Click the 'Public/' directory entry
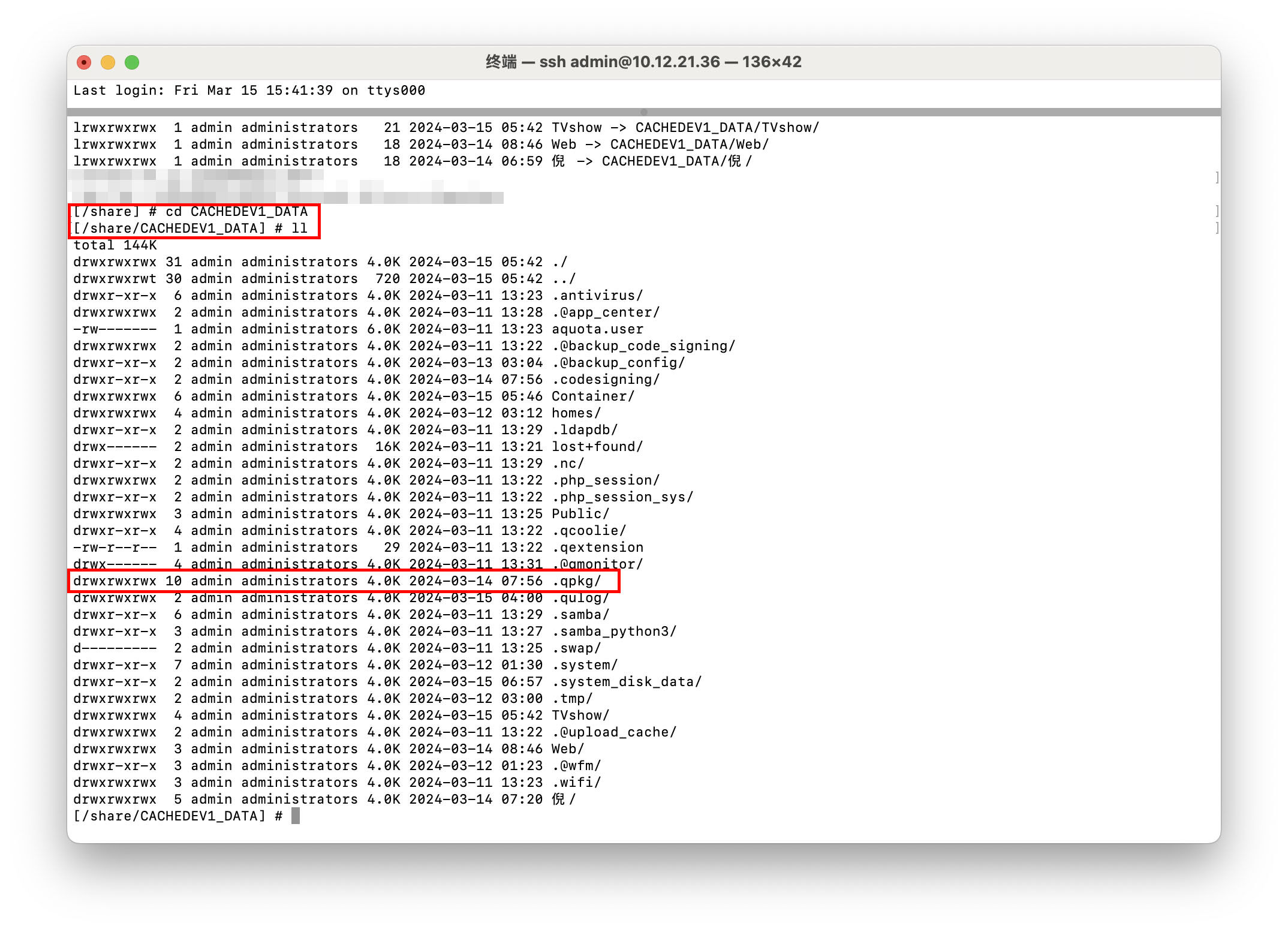 [x=580, y=514]
